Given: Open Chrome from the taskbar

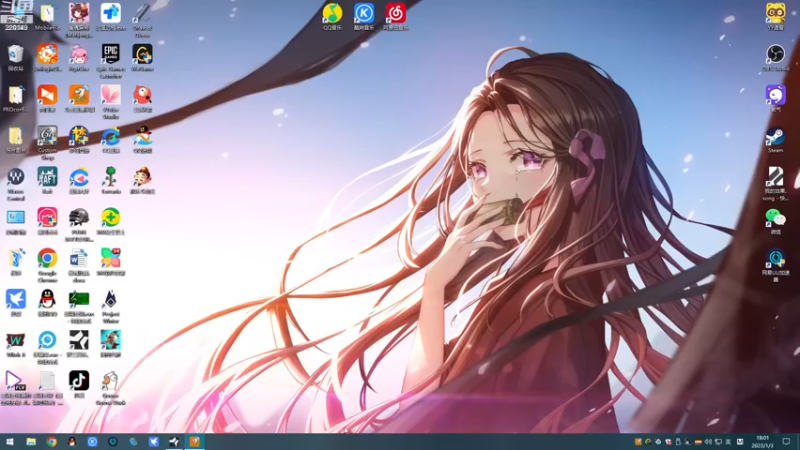Looking at the screenshot, I should (52, 442).
